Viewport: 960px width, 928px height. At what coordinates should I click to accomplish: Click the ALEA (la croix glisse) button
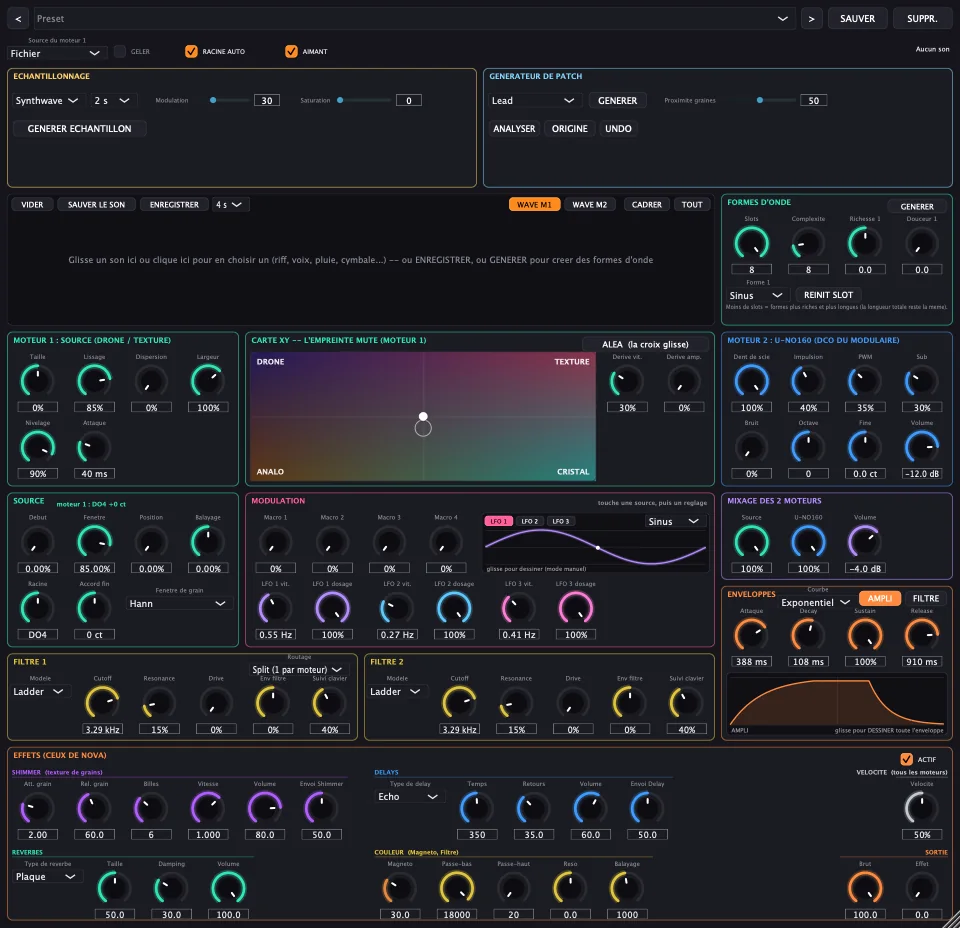[645, 344]
